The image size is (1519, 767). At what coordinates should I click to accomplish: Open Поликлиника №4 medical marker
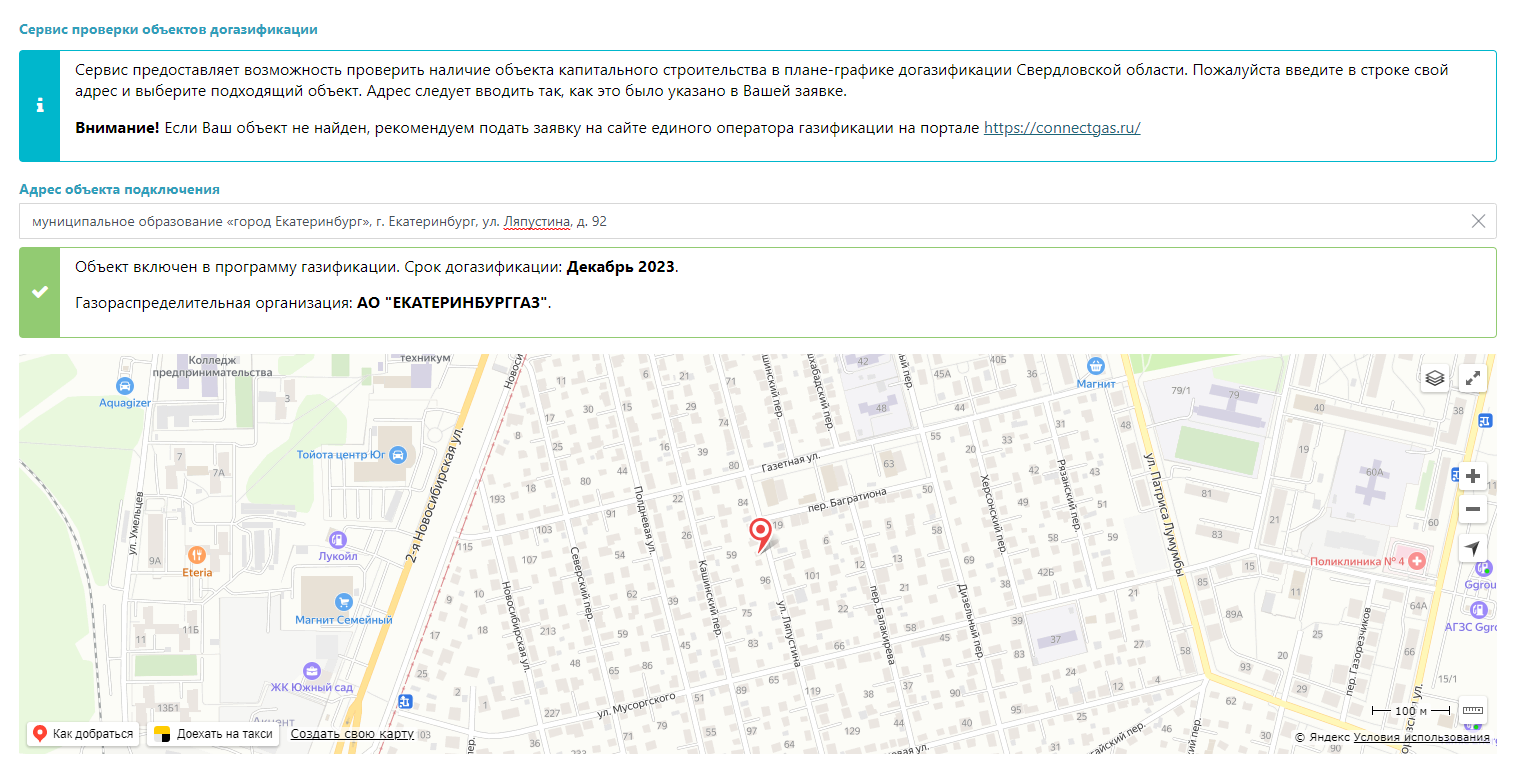[1416, 562]
